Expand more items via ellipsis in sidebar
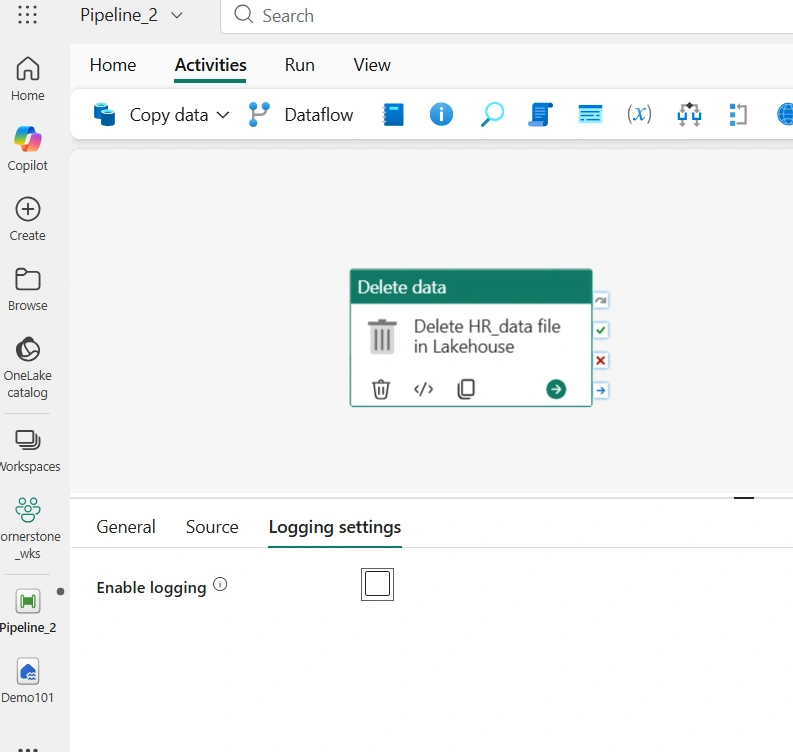 28,748
